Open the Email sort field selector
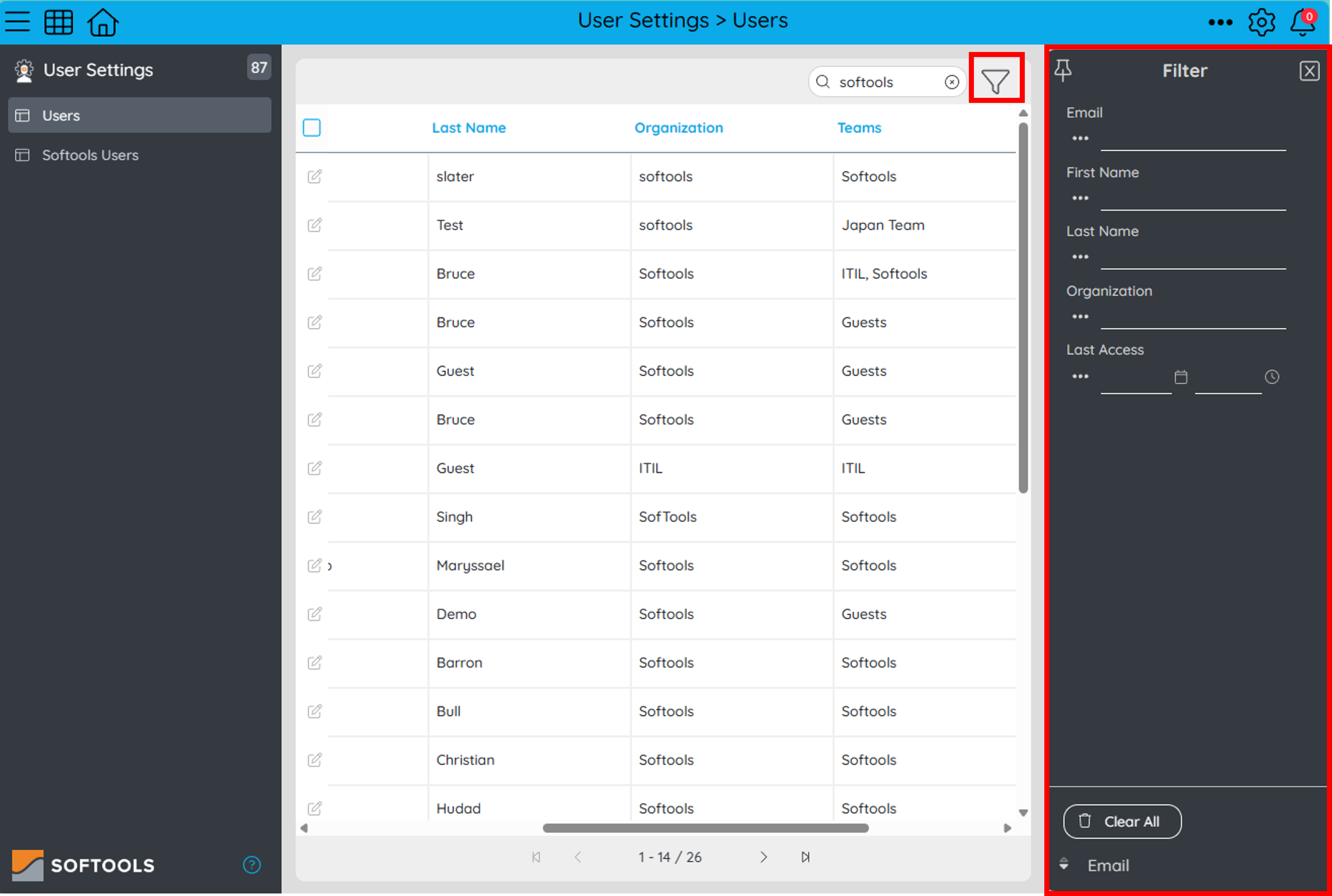The image size is (1332, 896). [x=1108, y=866]
